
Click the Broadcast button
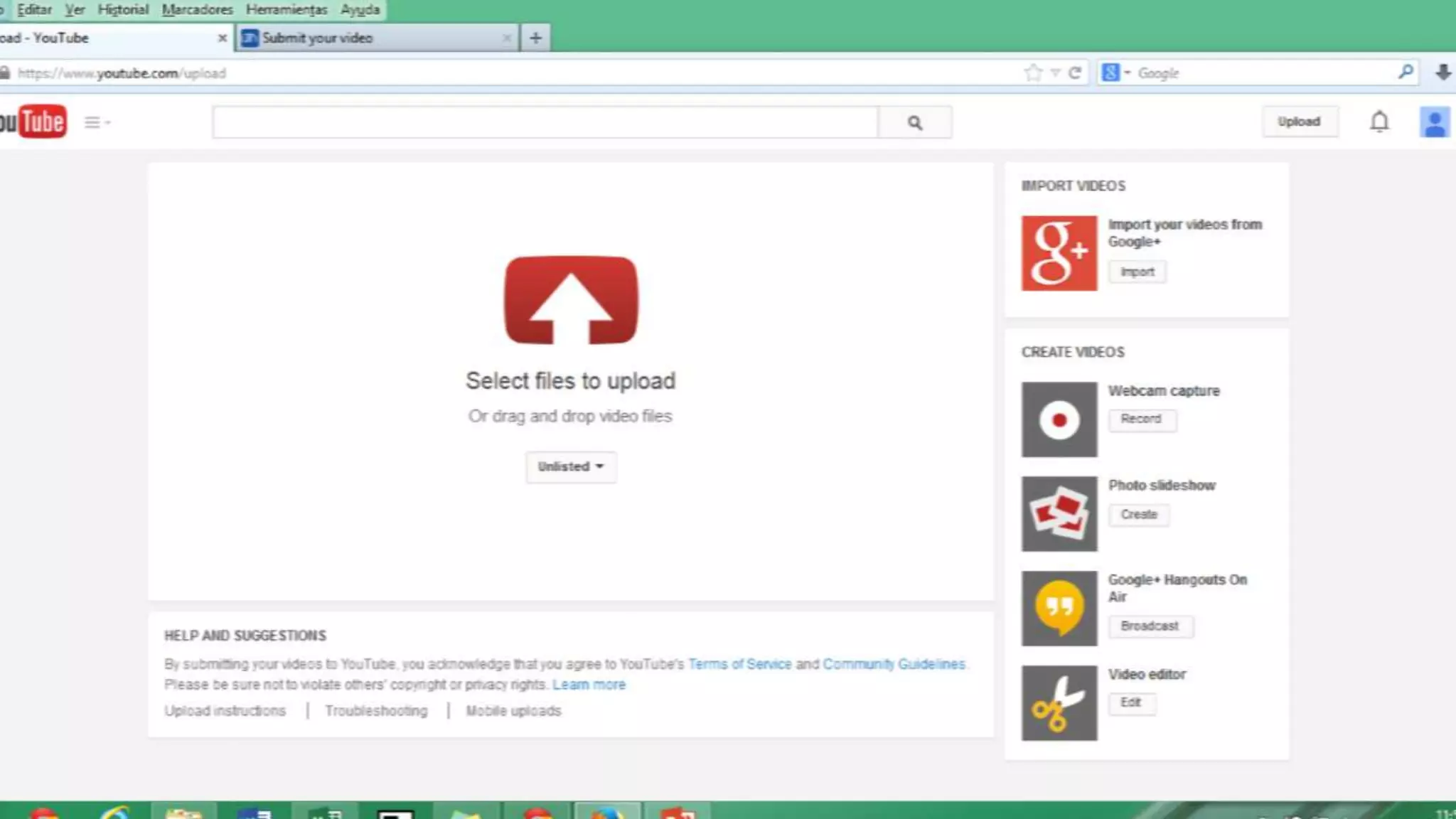click(1150, 626)
